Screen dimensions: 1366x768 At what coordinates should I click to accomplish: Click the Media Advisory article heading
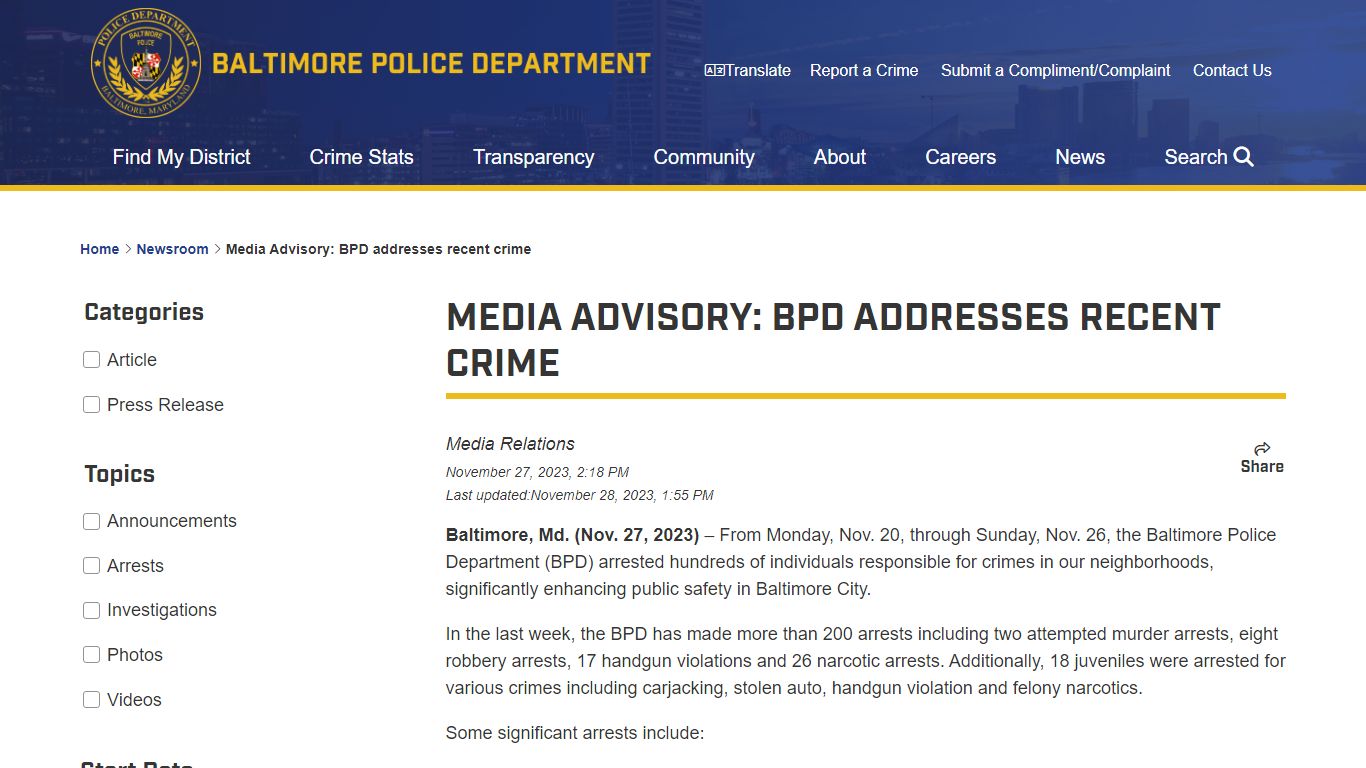(x=833, y=340)
